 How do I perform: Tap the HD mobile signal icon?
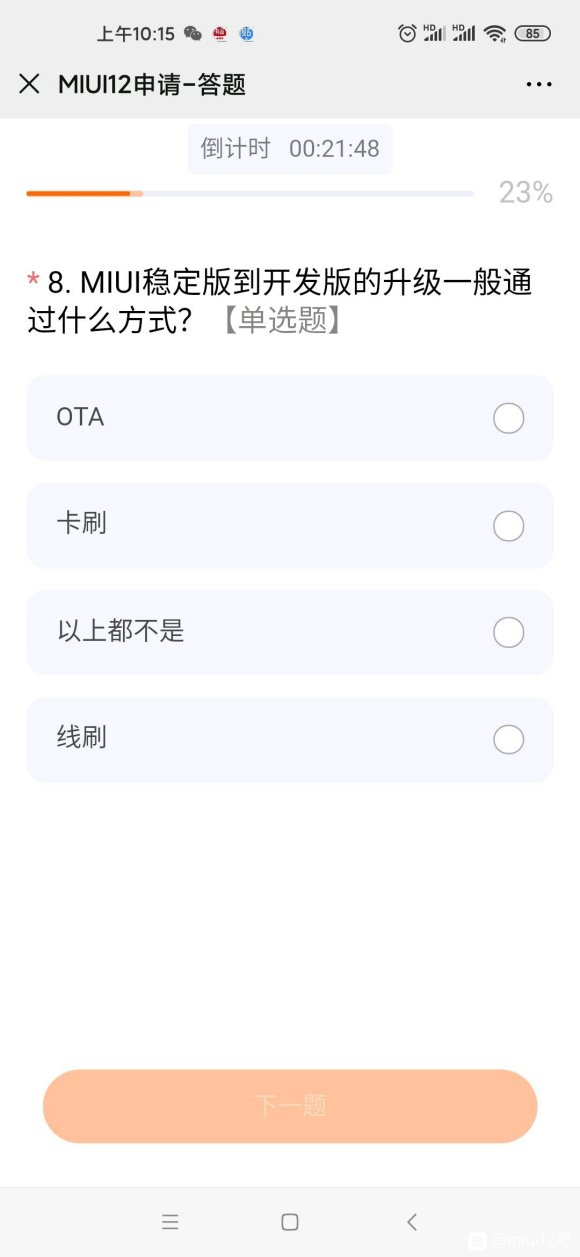(435, 33)
